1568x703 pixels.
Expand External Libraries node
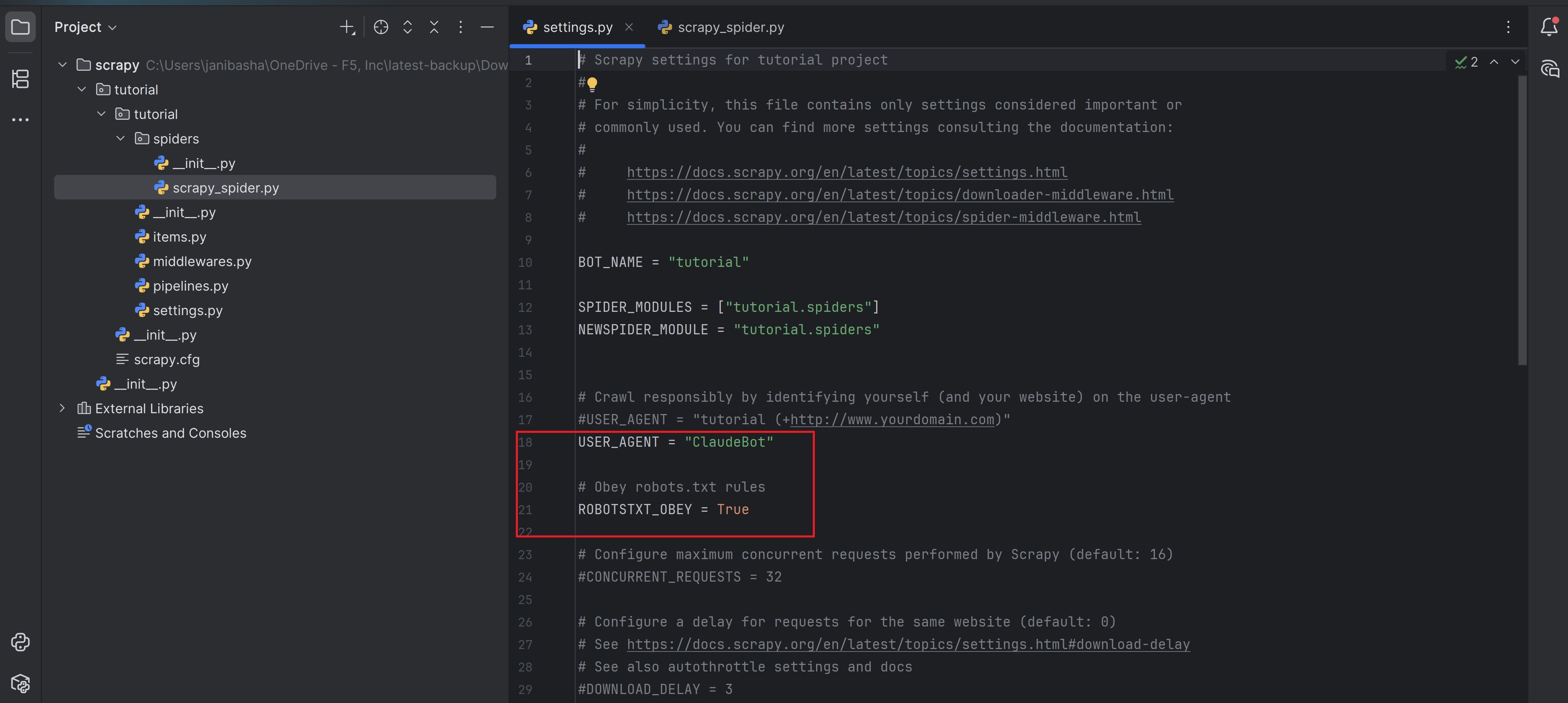coord(62,408)
